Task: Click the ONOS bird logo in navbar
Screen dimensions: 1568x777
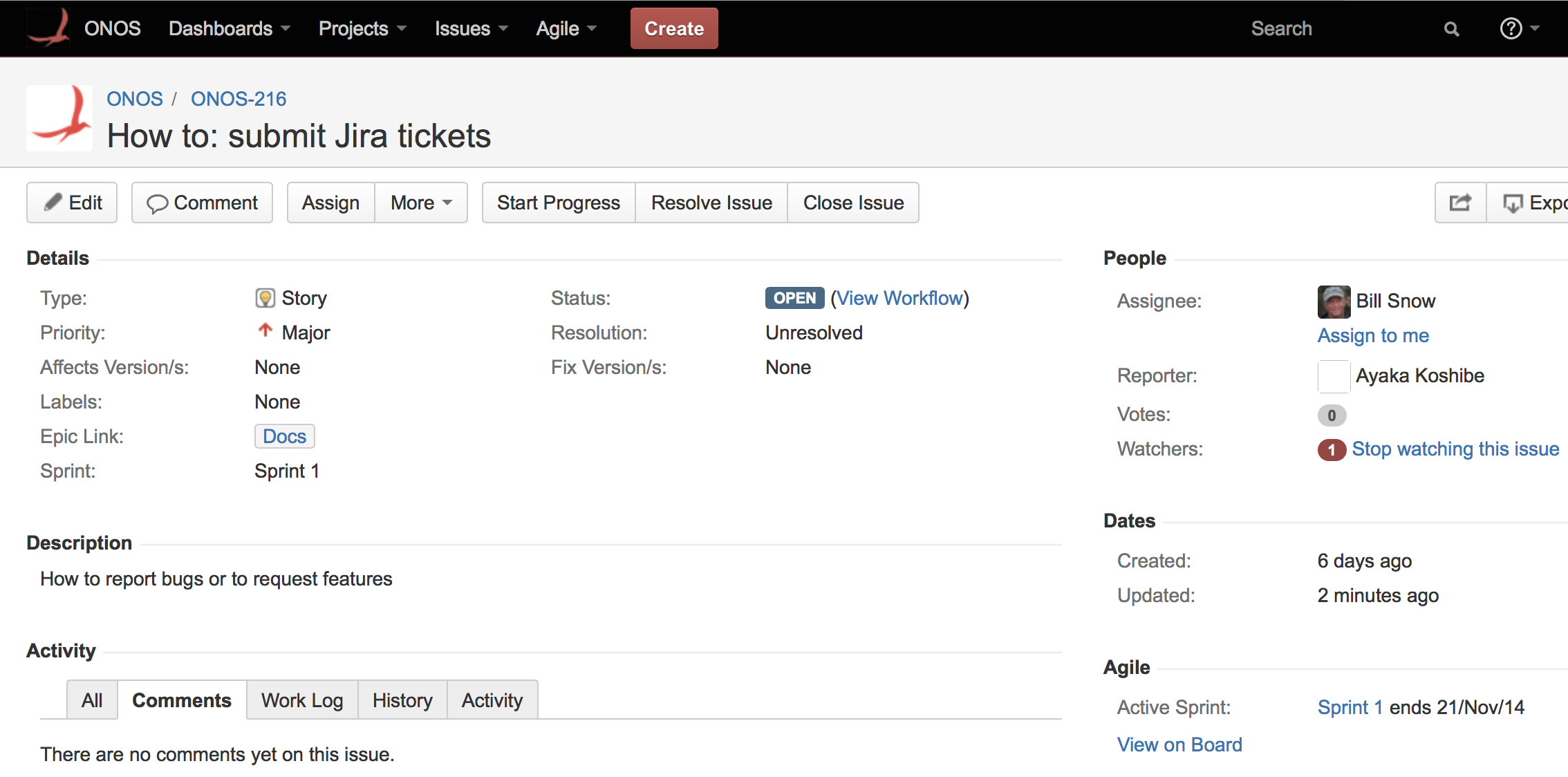Action: tap(49, 28)
